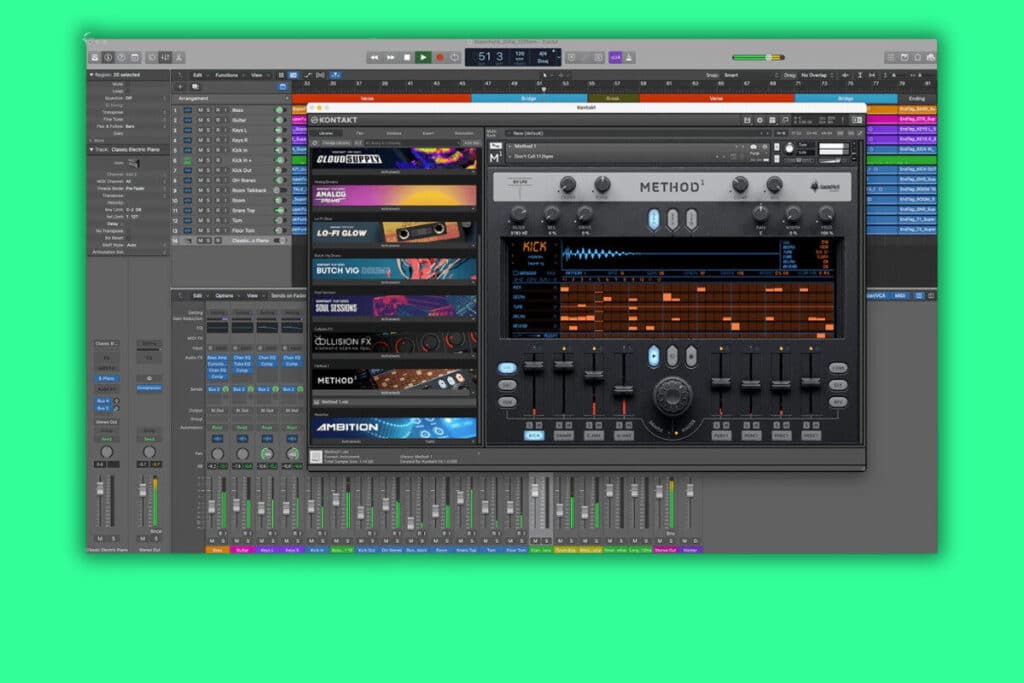Adjust the master volume slider in control bar
Image resolution: width=1024 pixels, height=683 pixels.
pos(758,57)
